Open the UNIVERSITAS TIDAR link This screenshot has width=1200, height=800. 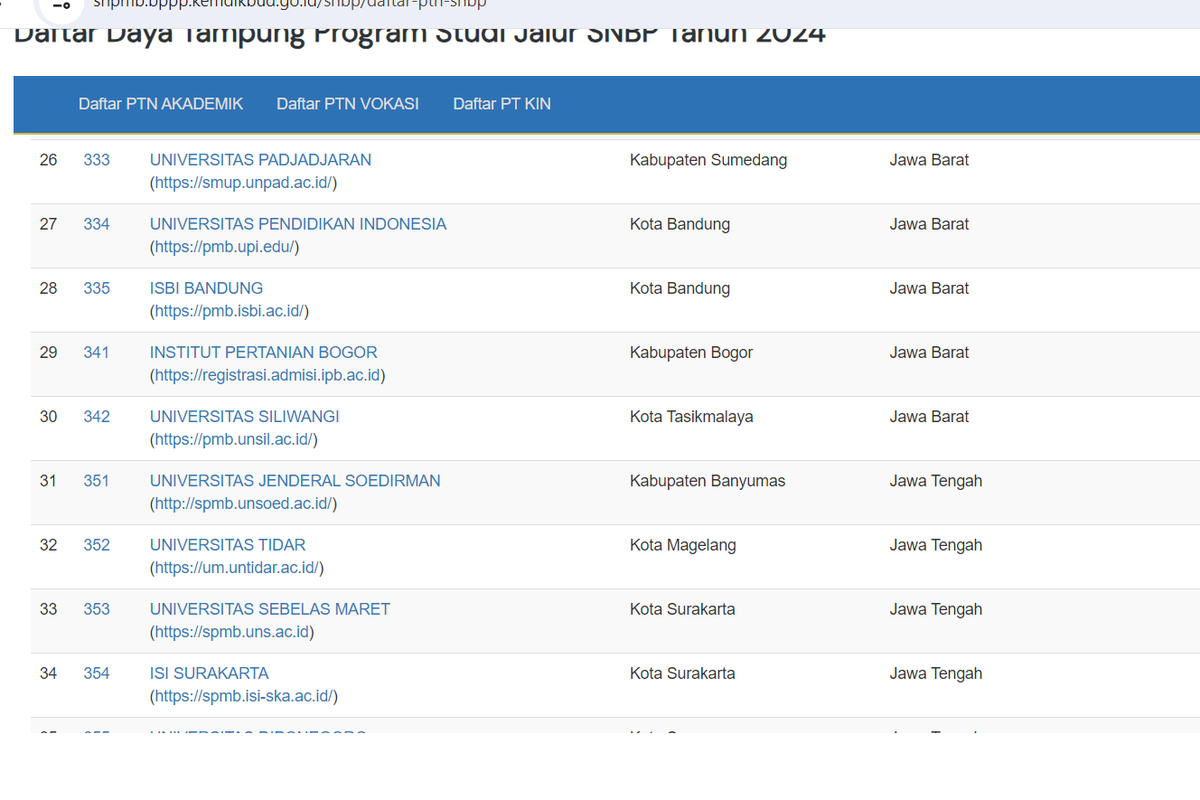click(x=227, y=544)
